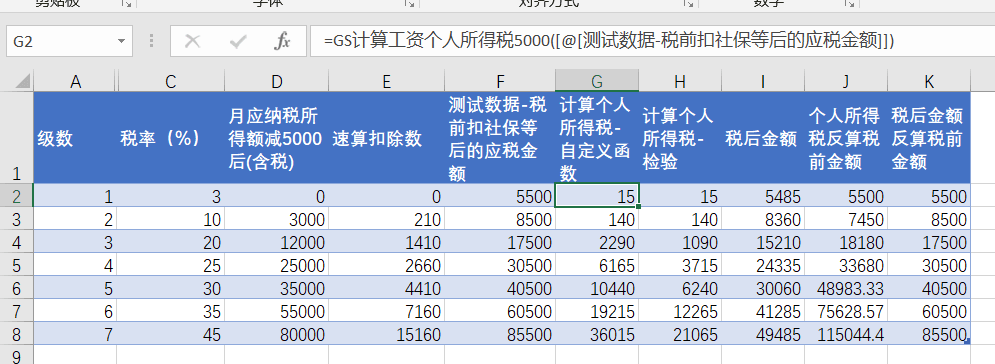The width and height of the screenshot is (995, 364).
Task: Click cell with value 3715
Action: [x=680, y=264]
